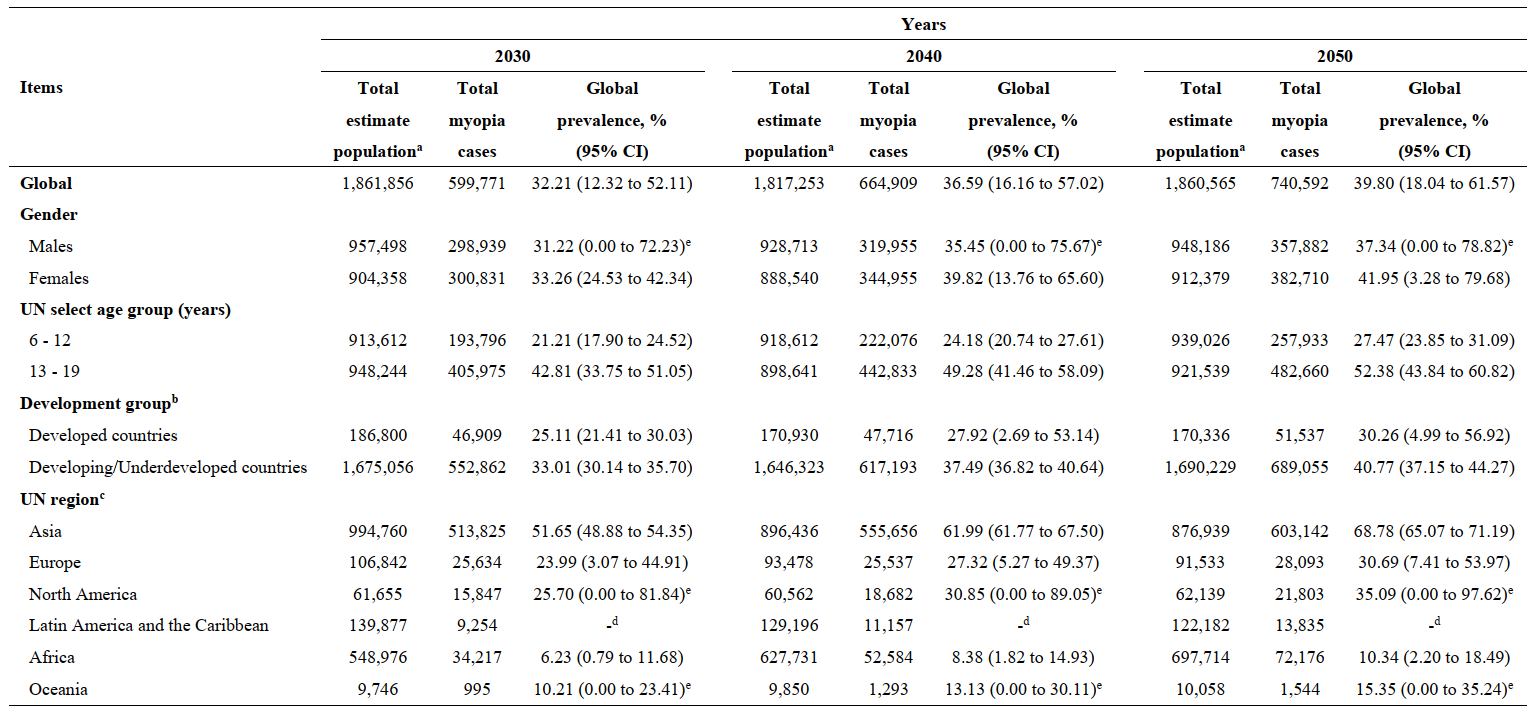The width and height of the screenshot is (1534, 712).
Task: Click the "Males" row label
Action: click(51, 246)
